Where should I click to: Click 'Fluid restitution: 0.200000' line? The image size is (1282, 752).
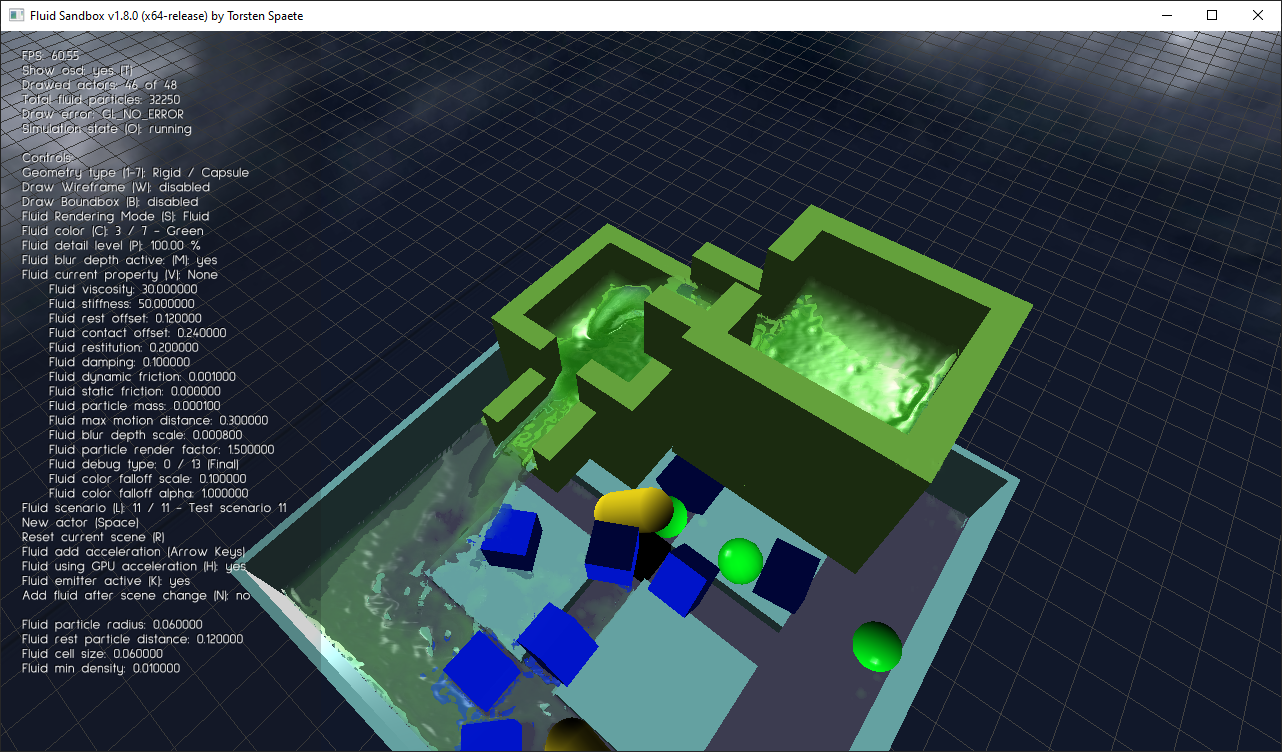pos(123,347)
